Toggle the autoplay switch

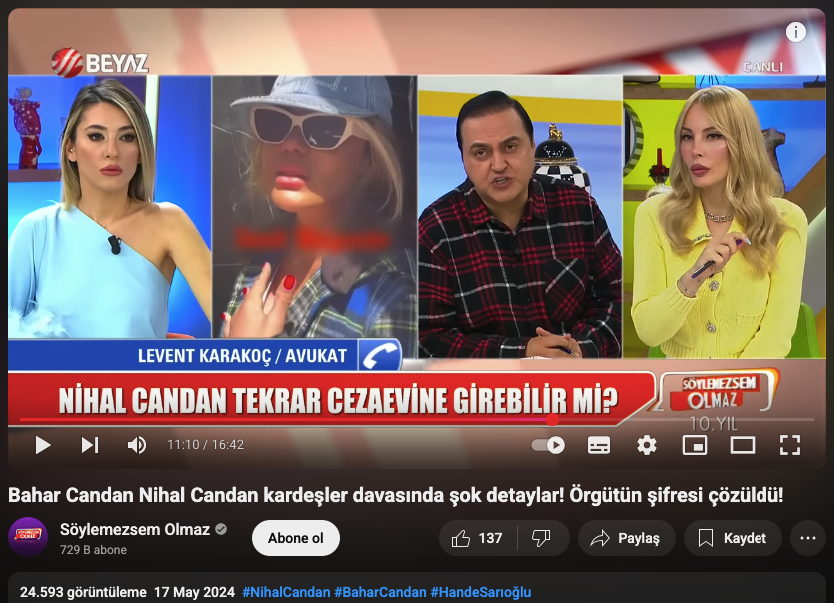click(548, 445)
